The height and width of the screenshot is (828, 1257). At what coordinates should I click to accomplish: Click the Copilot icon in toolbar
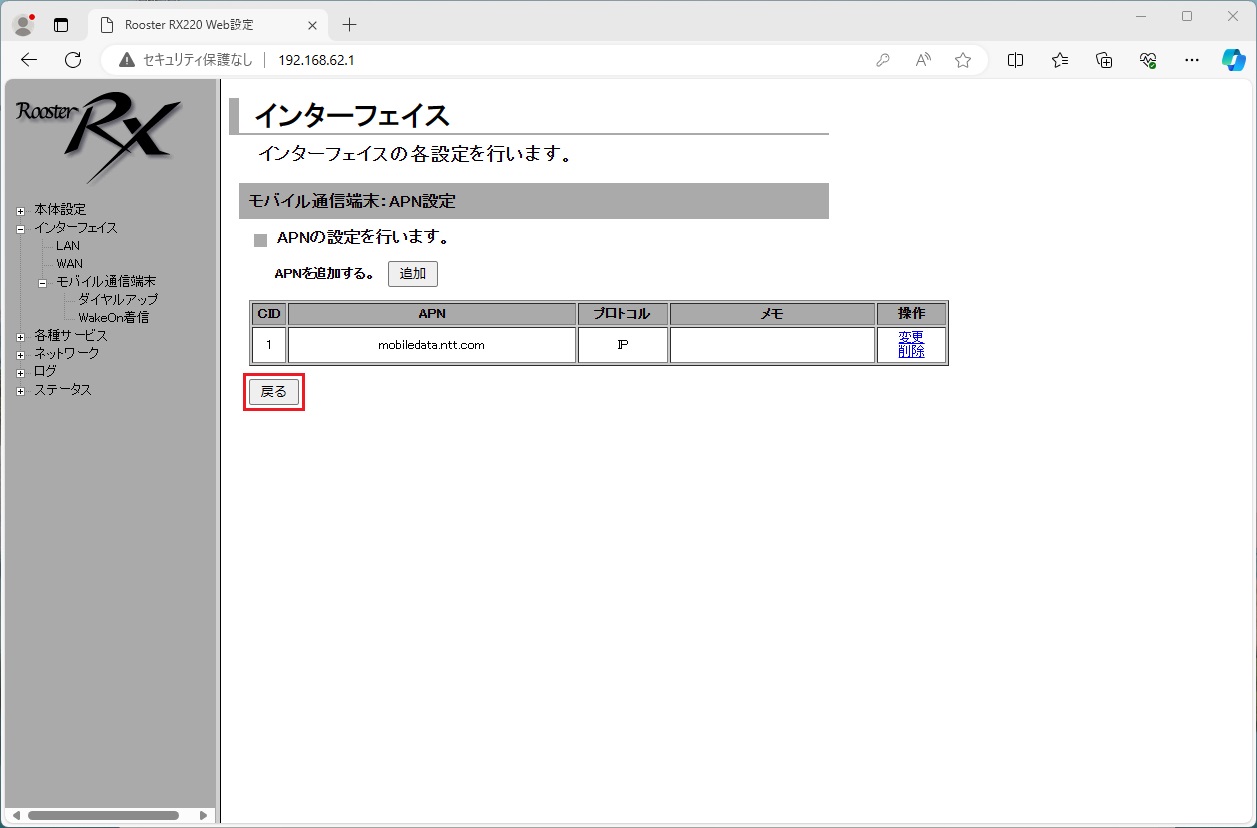pyautogui.click(x=1233, y=60)
